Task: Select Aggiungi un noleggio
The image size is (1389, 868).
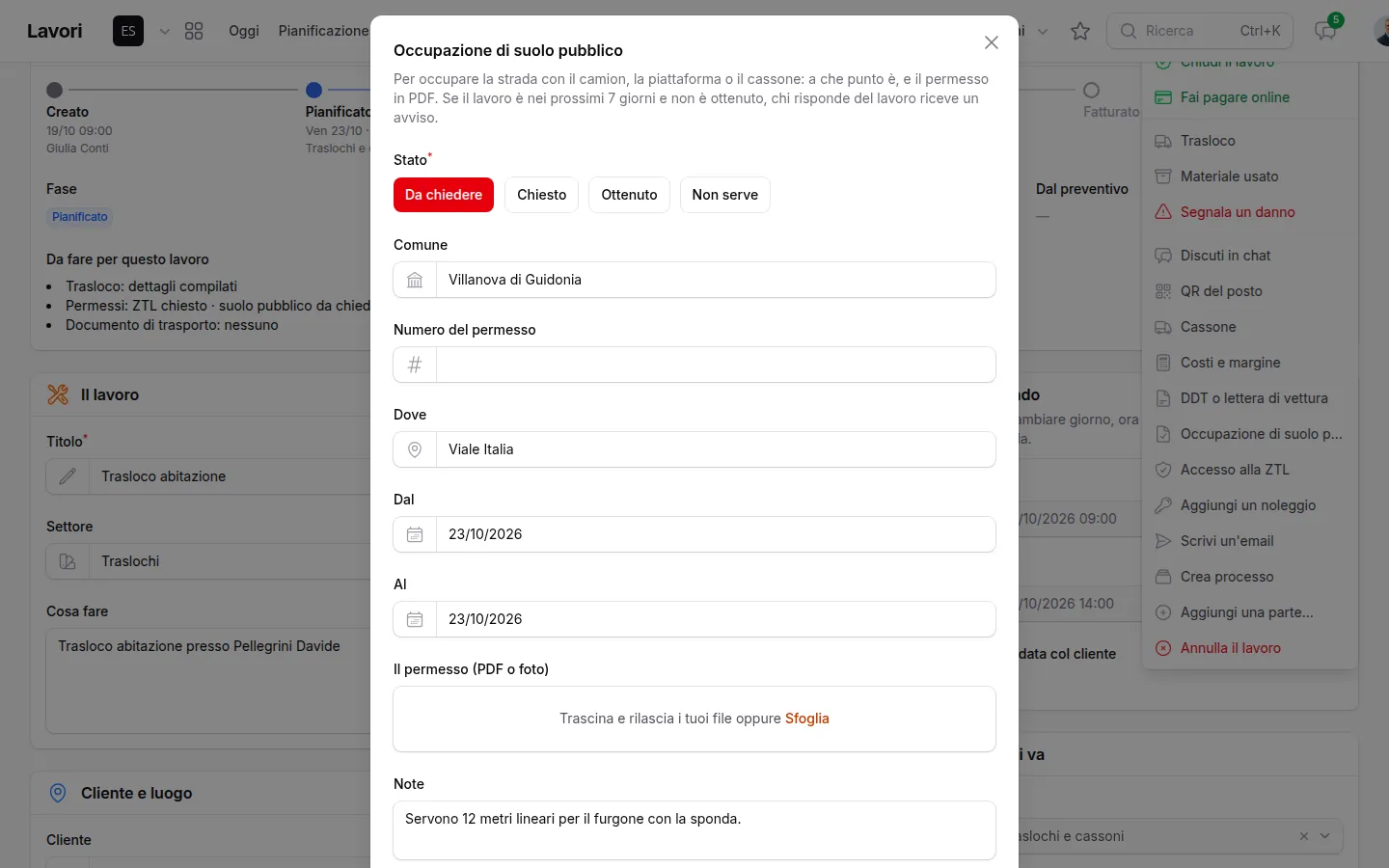Action: point(1250,505)
